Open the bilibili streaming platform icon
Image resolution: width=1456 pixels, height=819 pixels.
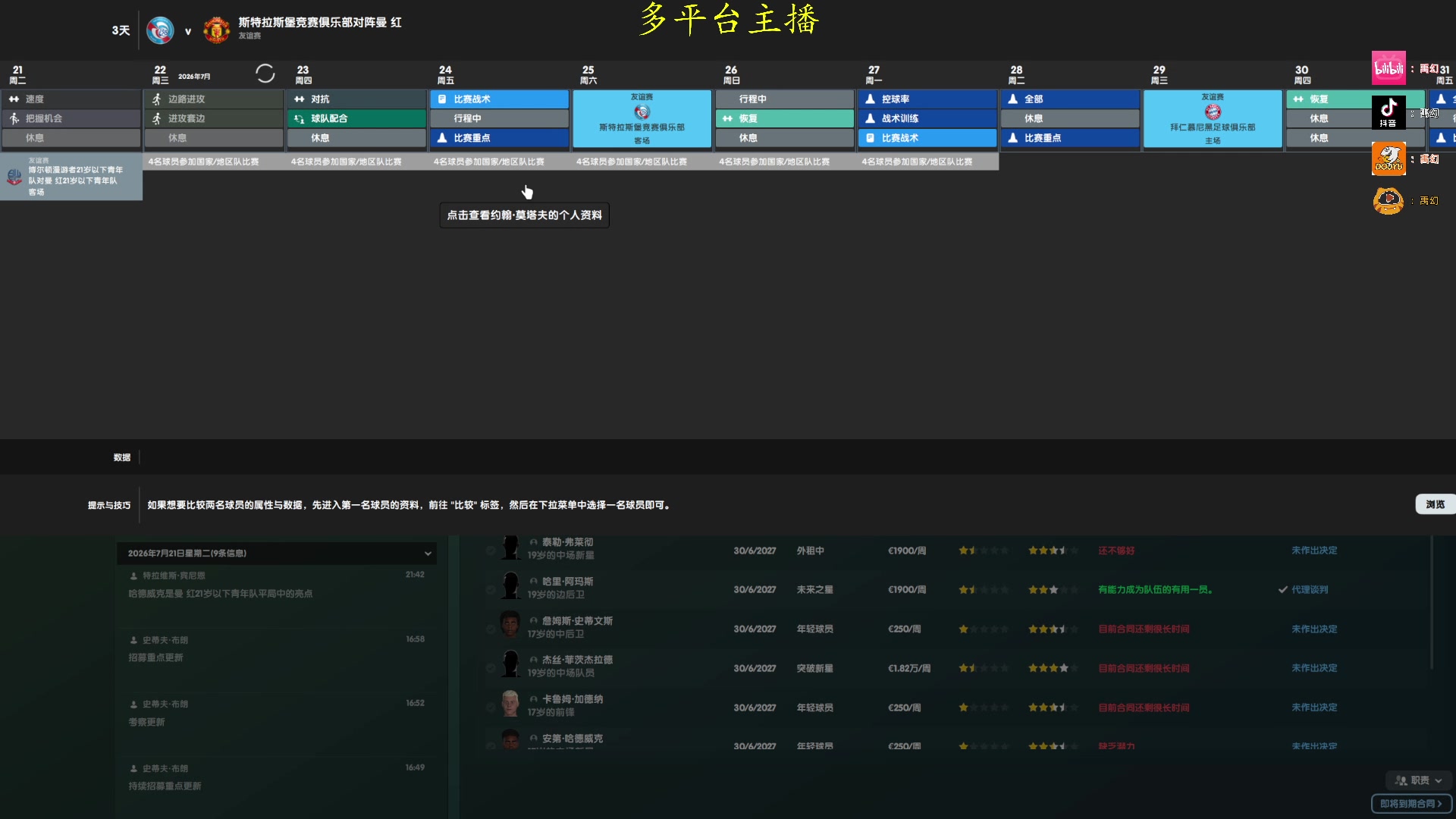(1389, 68)
